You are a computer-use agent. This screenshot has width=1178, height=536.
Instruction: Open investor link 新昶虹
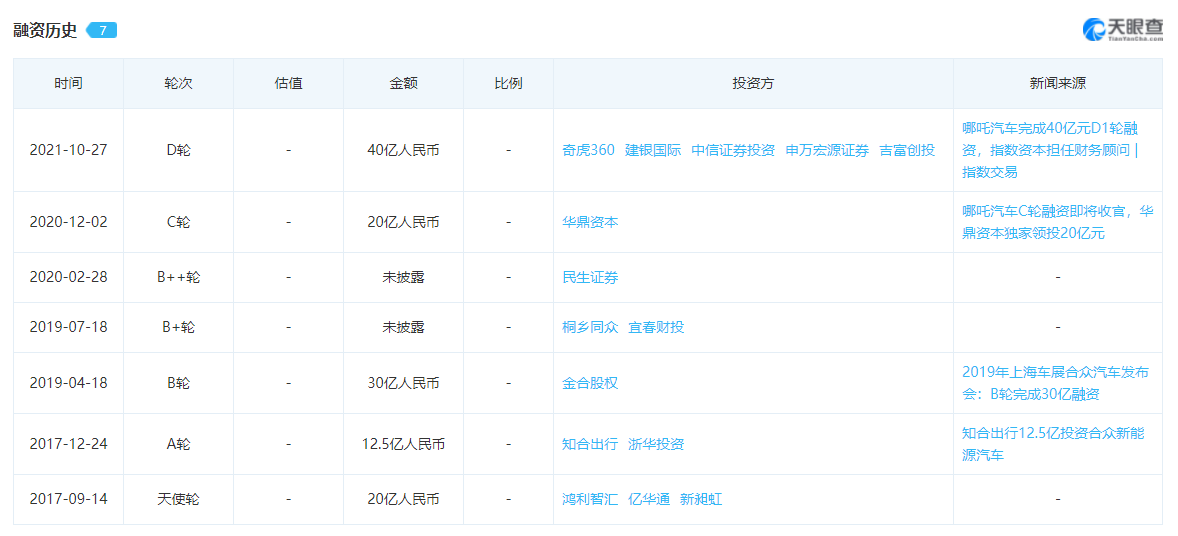click(701, 499)
